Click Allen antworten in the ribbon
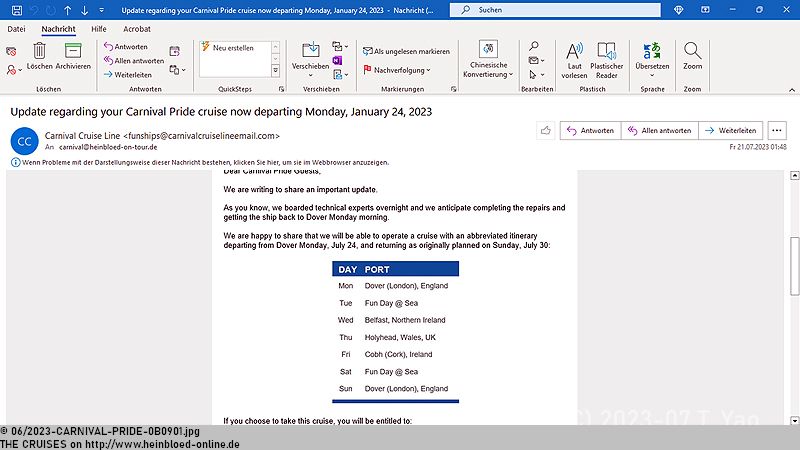Image resolution: width=800 pixels, height=450 pixels. [x=134, y=60]
